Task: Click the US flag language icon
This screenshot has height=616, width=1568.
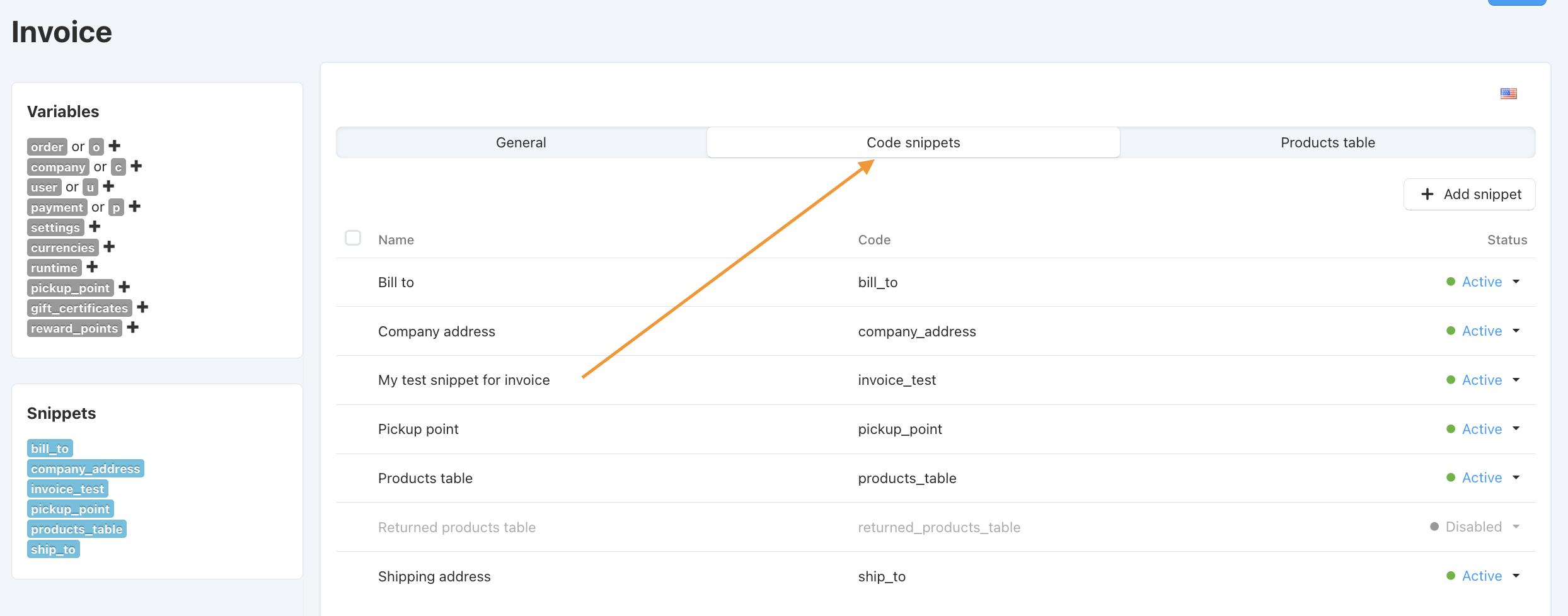Action: (x=1508, y=94)
